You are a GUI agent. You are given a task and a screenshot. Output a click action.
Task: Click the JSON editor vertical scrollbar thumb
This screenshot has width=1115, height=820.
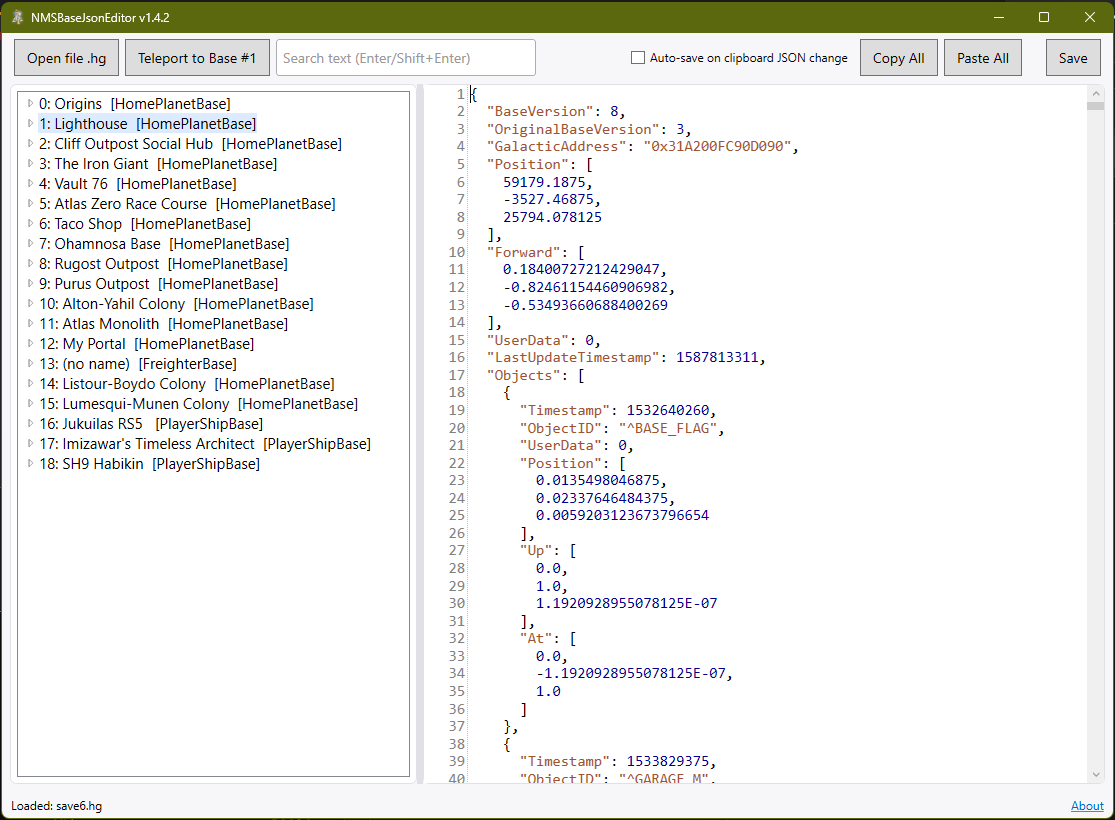[1096, 106]
